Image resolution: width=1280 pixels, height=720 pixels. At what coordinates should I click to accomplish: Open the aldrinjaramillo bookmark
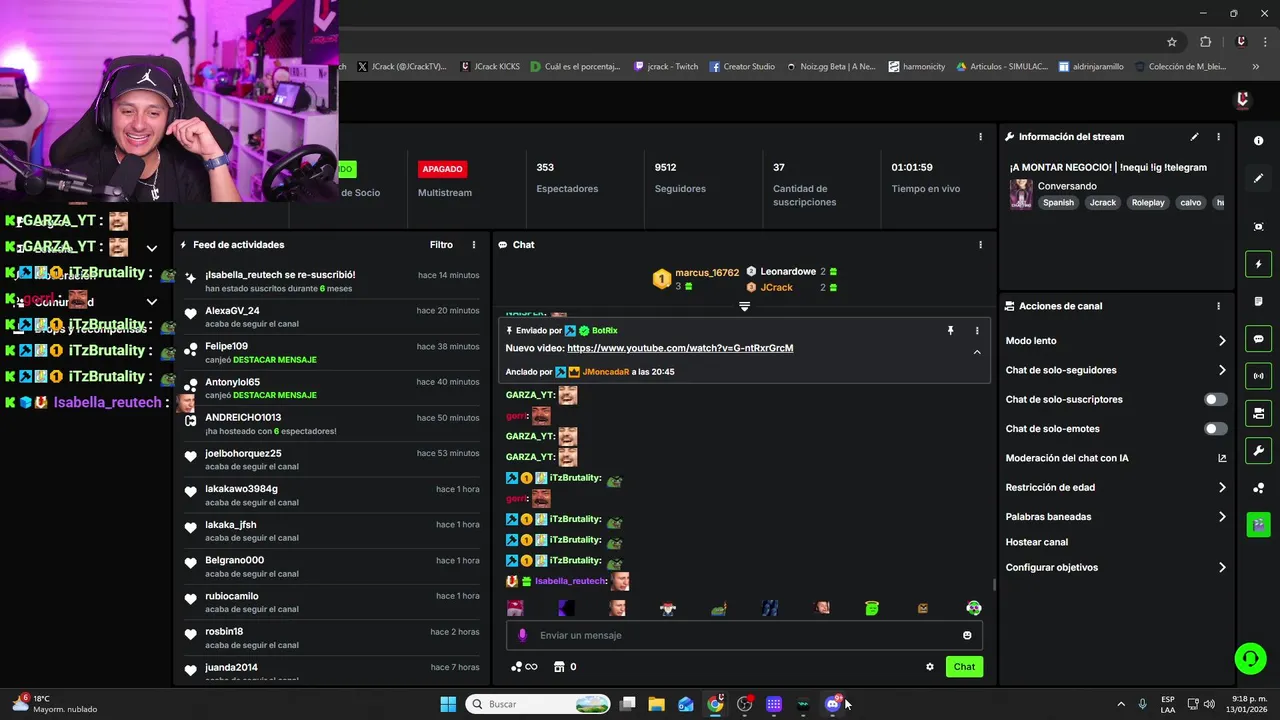(x=1092, y=67)
